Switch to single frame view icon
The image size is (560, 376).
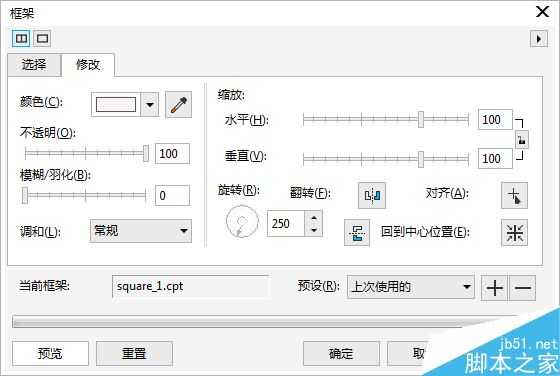click(x=42, y=38)
